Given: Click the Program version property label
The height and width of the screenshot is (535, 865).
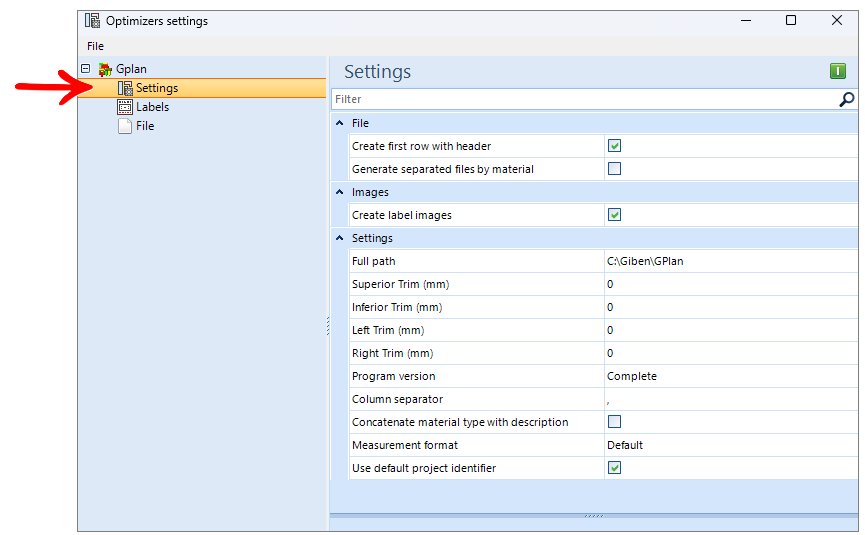Looking at the screenshot, I should pos(393,376).
